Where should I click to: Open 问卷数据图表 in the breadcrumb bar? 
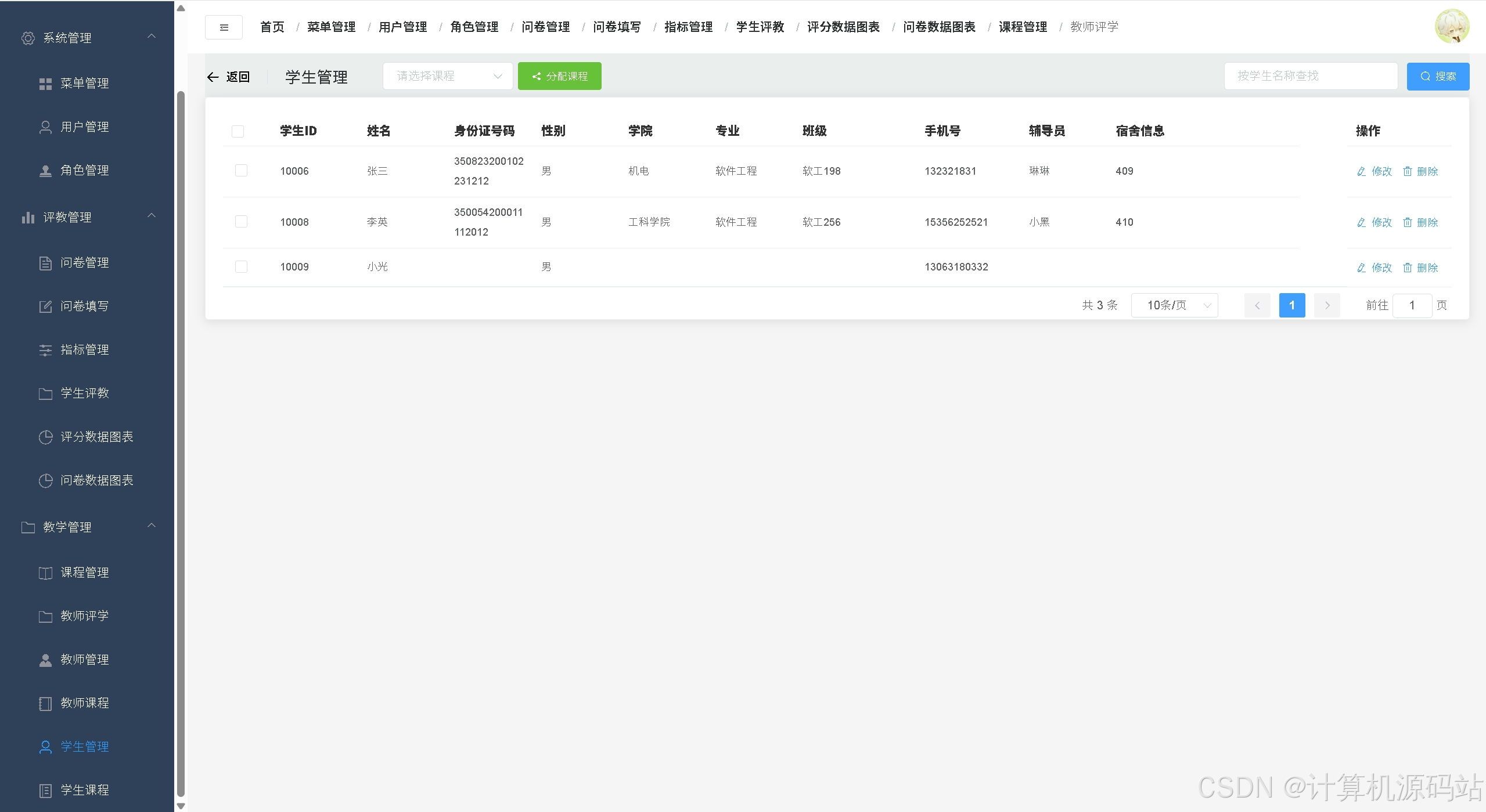click(940, 27)
